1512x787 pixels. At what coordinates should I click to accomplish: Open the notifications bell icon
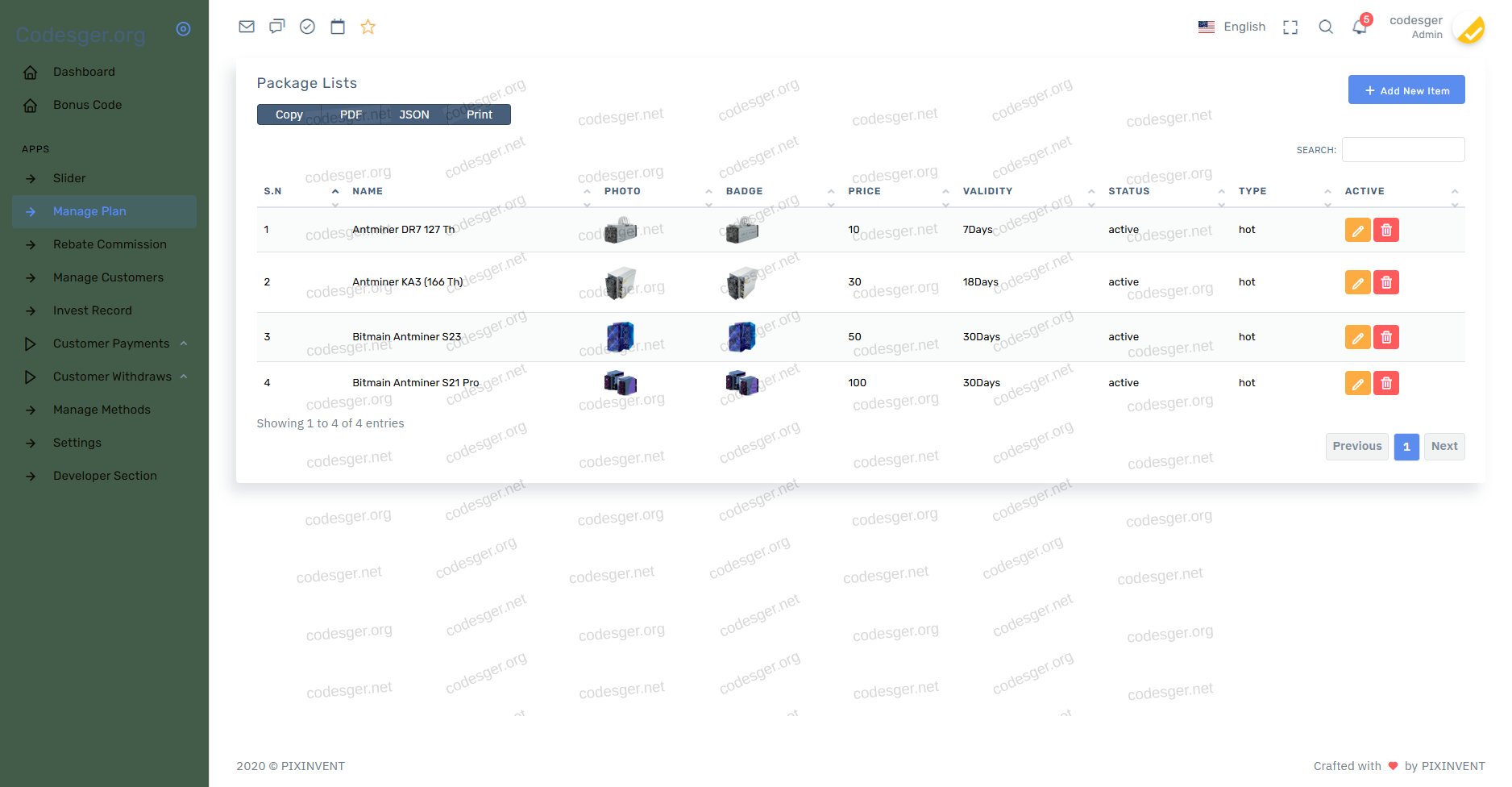click(1360, 27)
